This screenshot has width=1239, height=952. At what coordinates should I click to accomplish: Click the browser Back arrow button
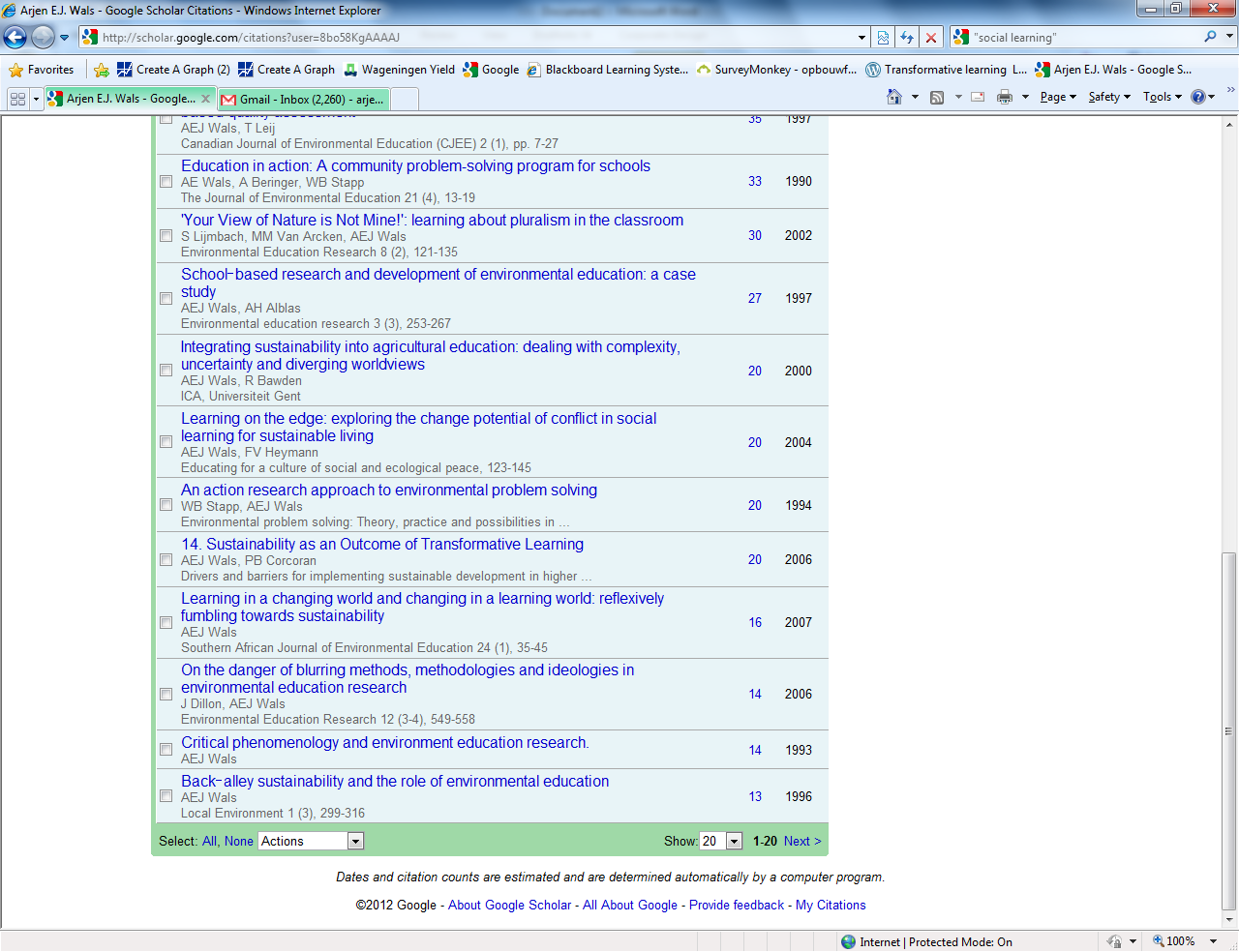coord(15,38)
